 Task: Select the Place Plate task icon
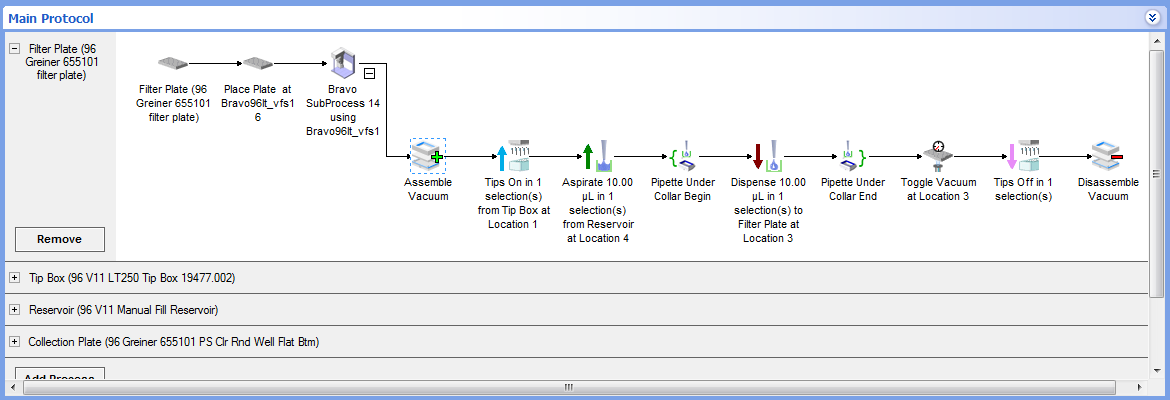257,64
